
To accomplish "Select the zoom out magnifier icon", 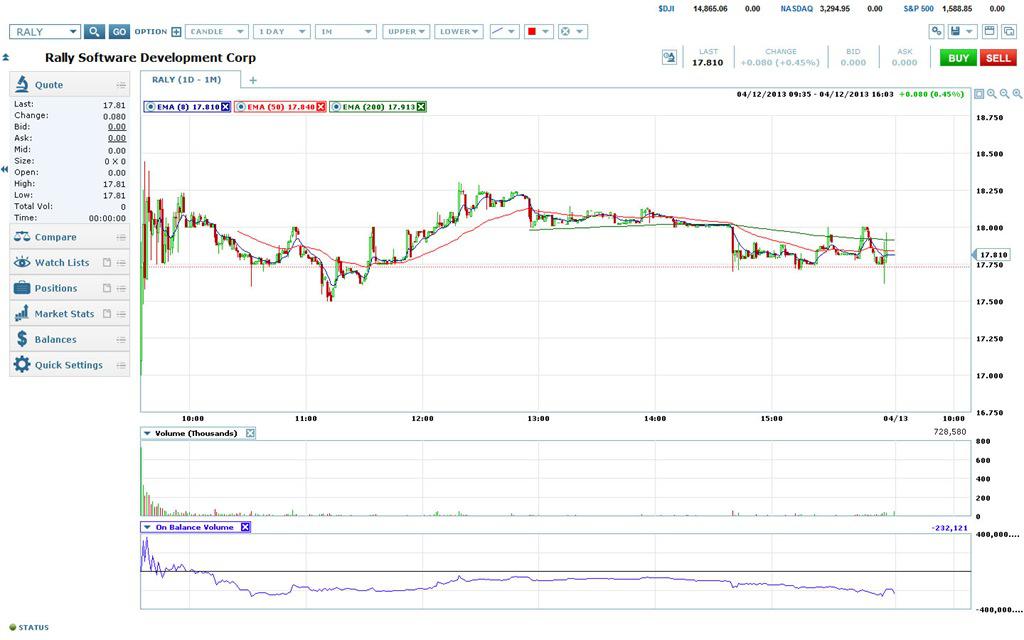I will pos(1004,92).
